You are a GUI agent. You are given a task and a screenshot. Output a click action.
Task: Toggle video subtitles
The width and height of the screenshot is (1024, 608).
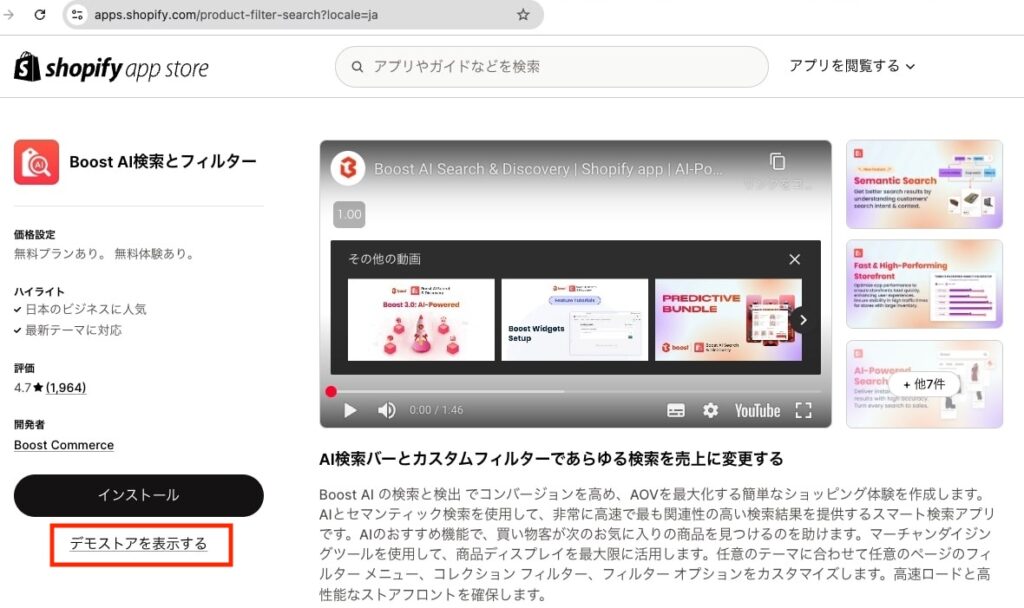click(676, 410)
